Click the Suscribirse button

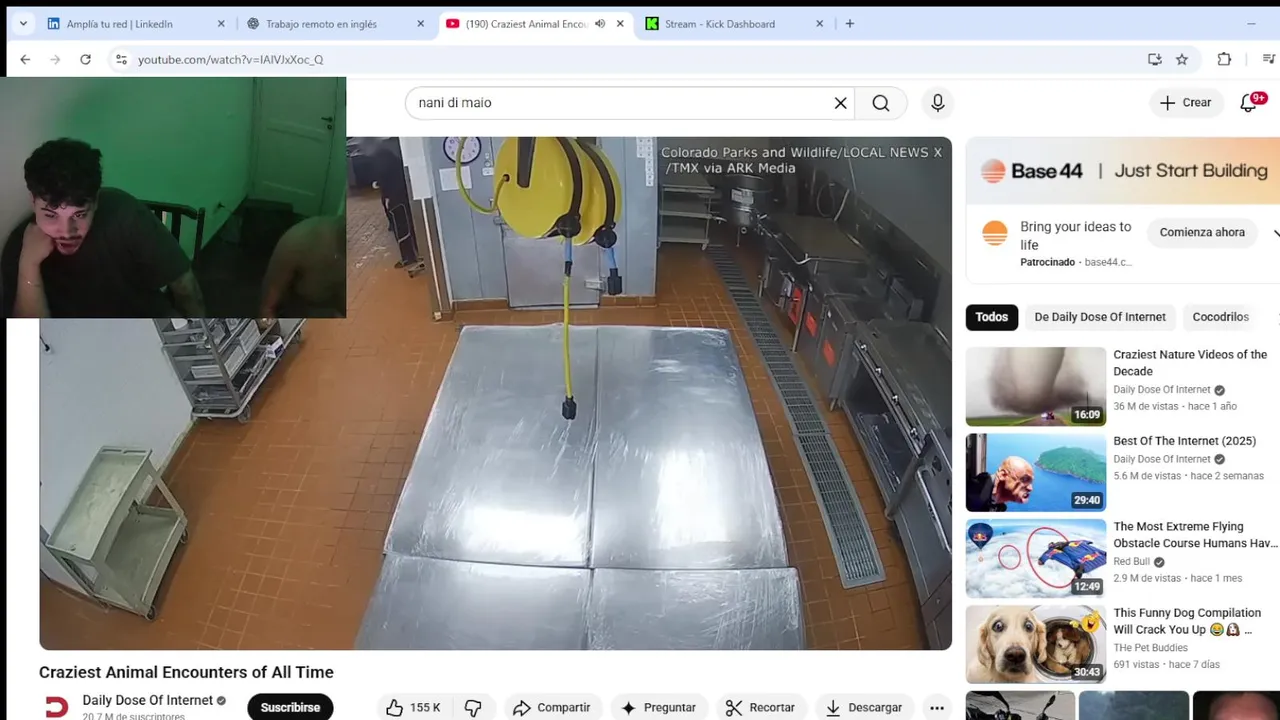[x=290, y=707]
